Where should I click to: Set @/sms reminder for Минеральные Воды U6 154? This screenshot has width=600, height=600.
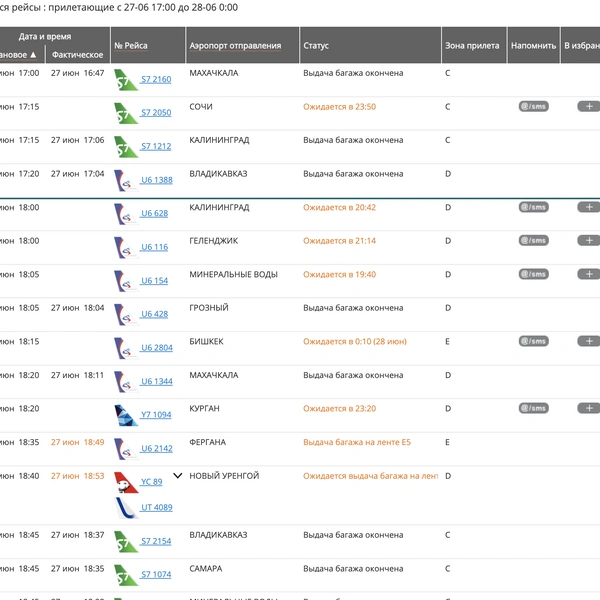point(533,274)
